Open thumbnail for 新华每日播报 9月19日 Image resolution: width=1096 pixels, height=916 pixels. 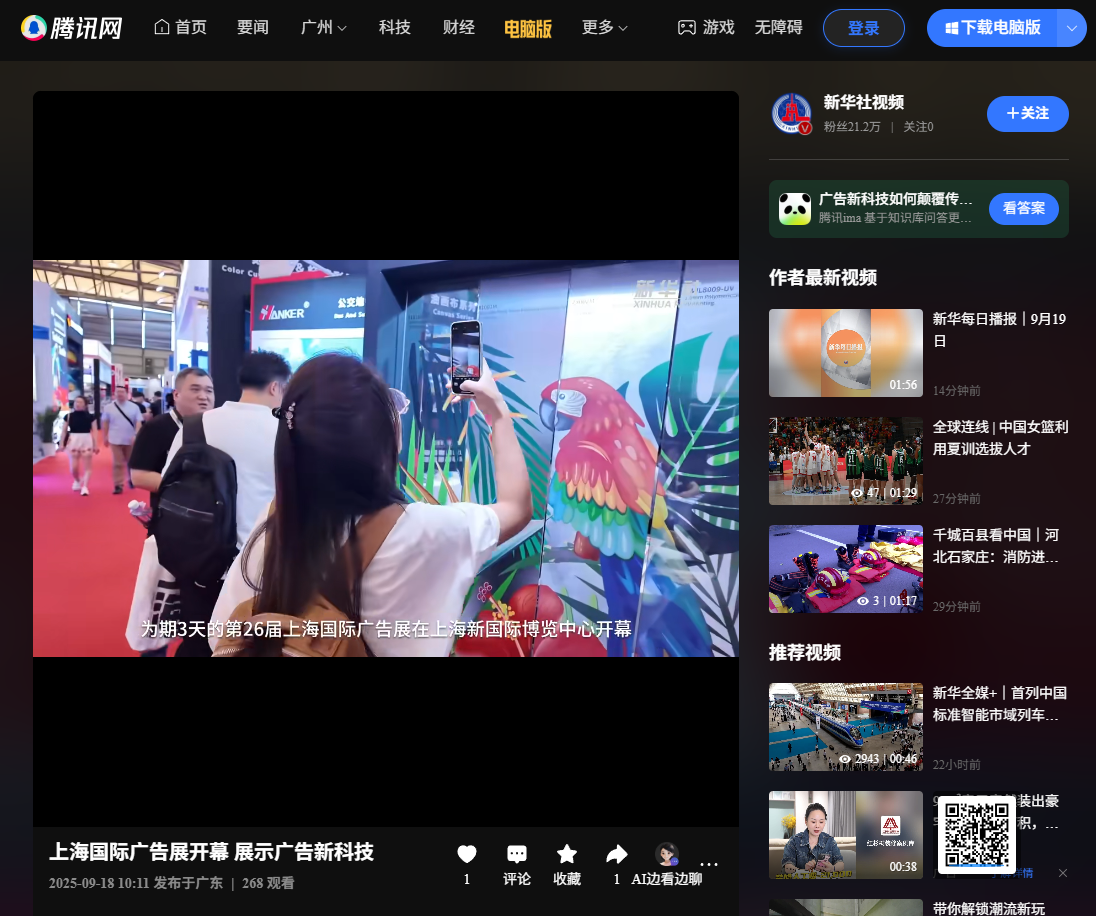pyautogui.click(x=846, y=353)
